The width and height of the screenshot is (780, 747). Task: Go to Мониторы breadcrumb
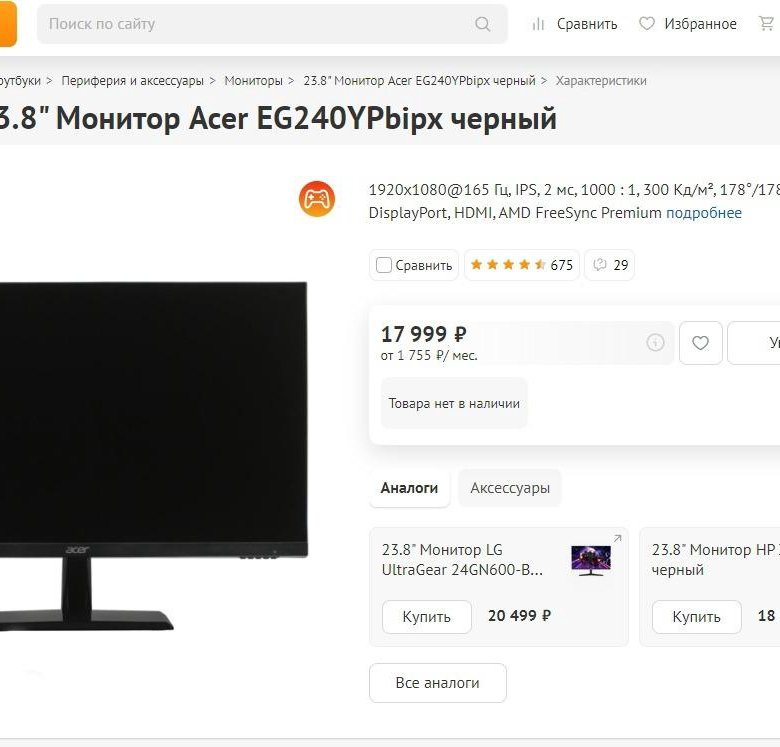pyautogui.click(x=253, y=81)
